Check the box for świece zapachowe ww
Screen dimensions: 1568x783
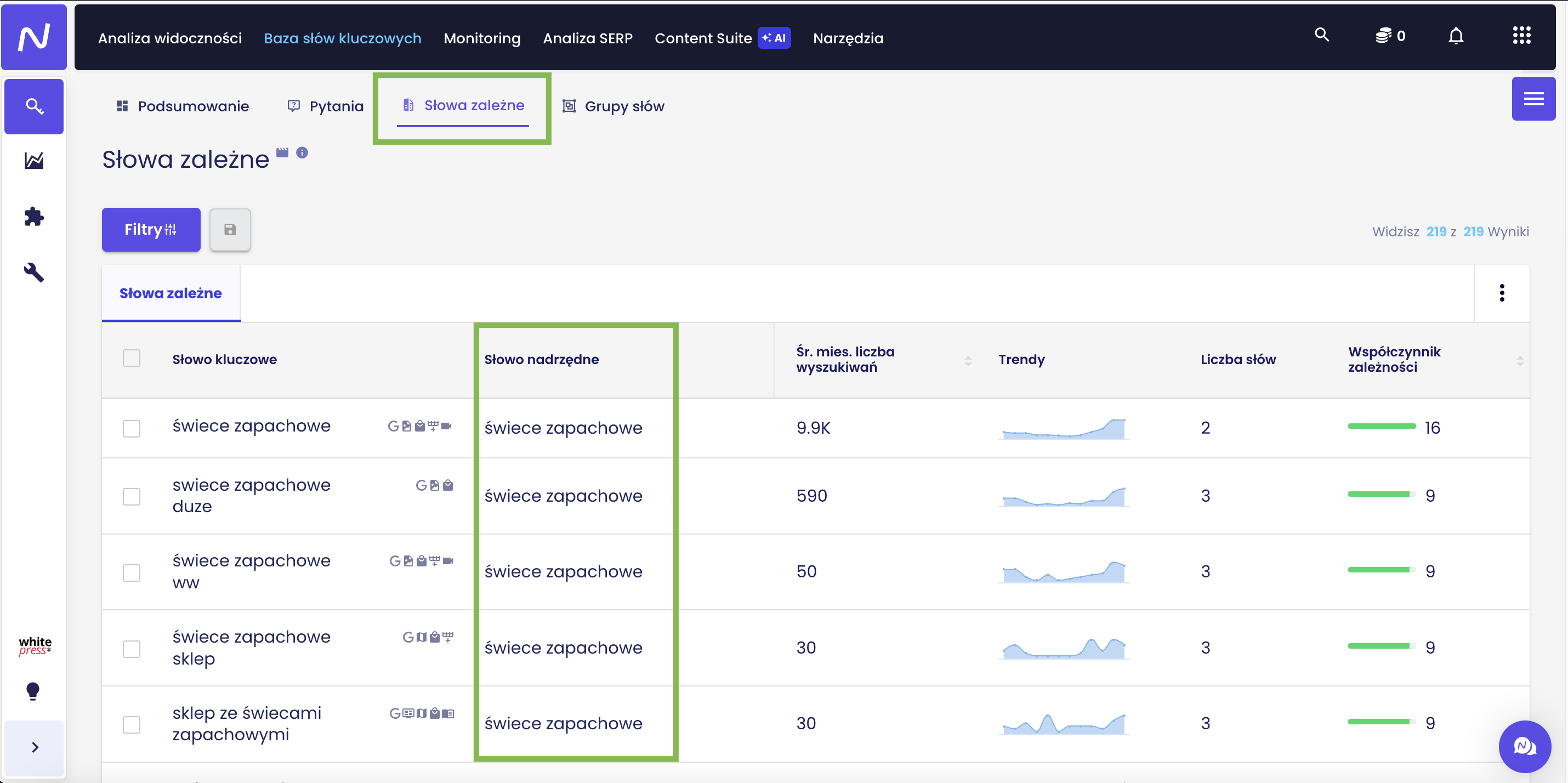pyautogui.click(x=132, y=572)
